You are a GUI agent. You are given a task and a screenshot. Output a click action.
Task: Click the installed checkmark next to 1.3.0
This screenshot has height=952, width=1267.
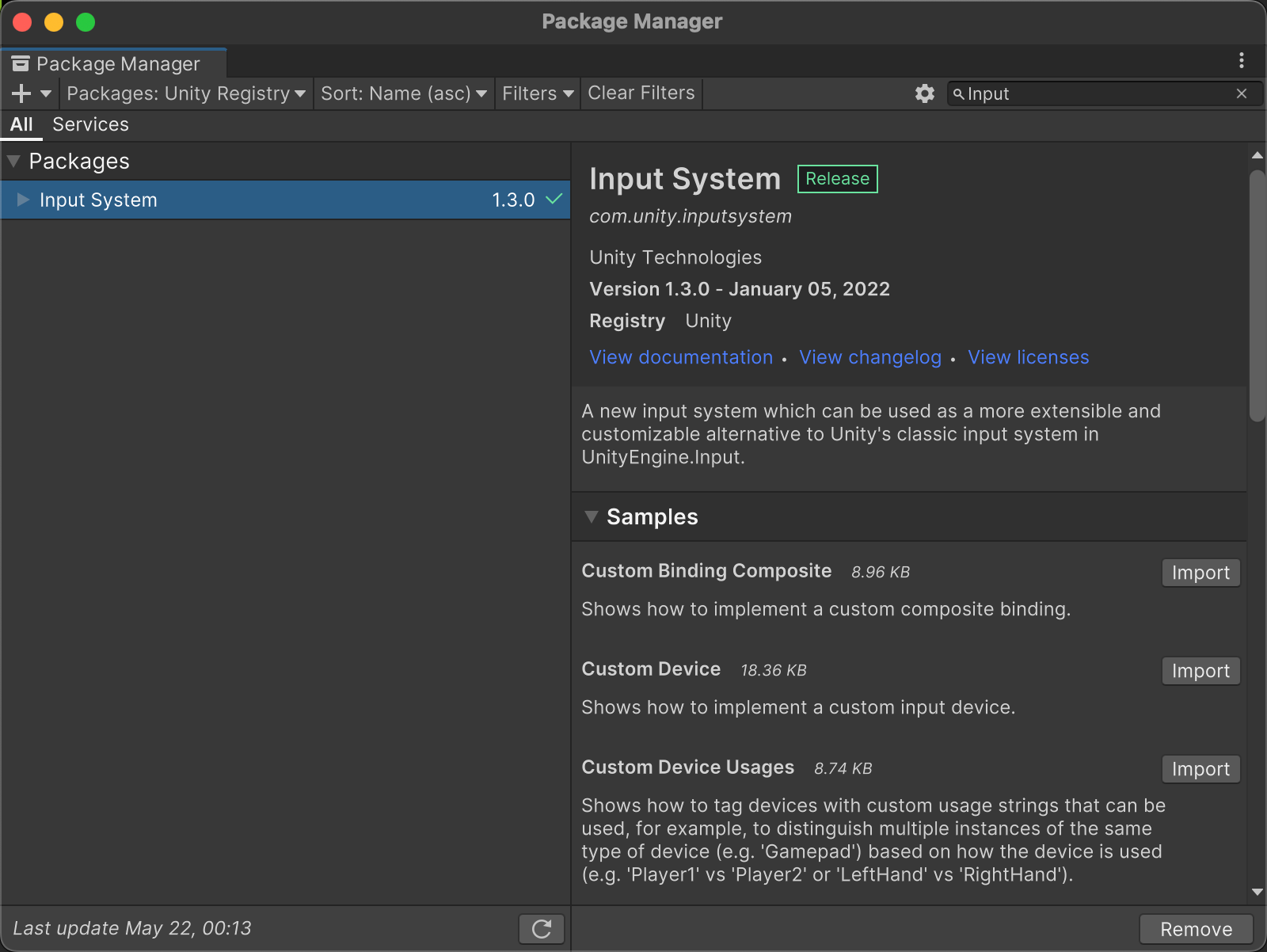click(x=554, y=199)
